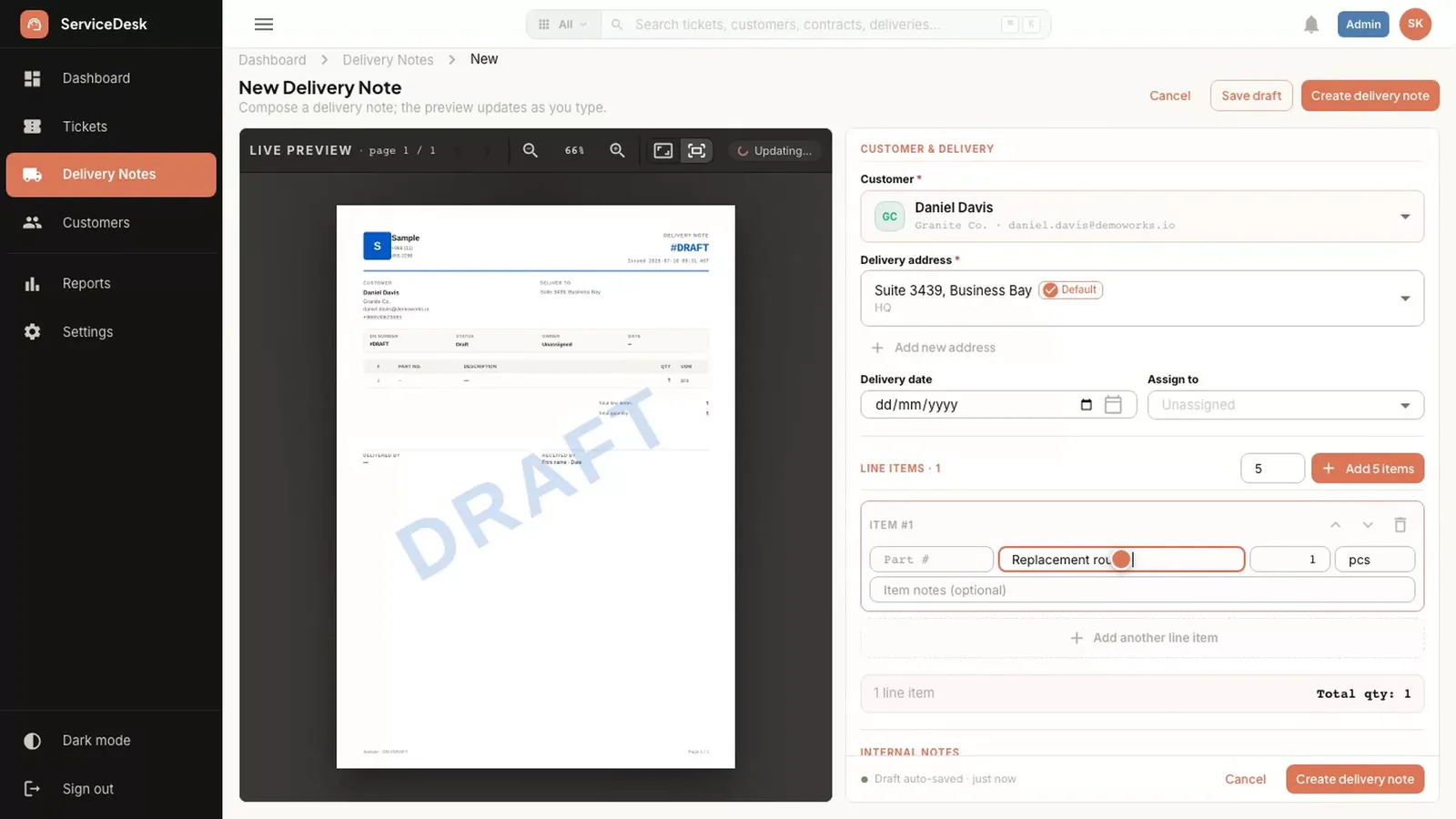Zoom out the live preview
The width and height of the screenshot is (1456, 819).
[x=531, y=150]
